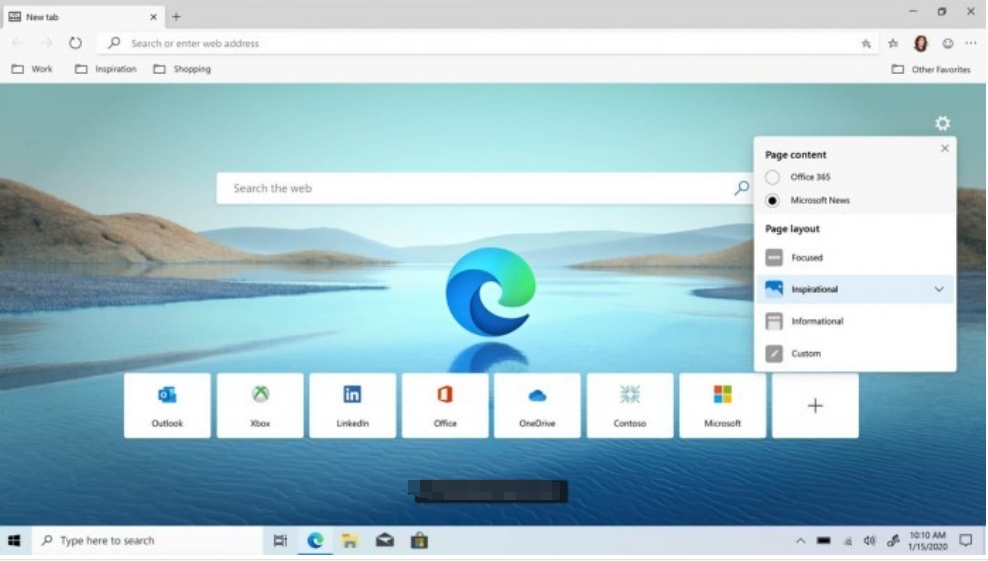Open a new browser tab

tap(176, 17)
